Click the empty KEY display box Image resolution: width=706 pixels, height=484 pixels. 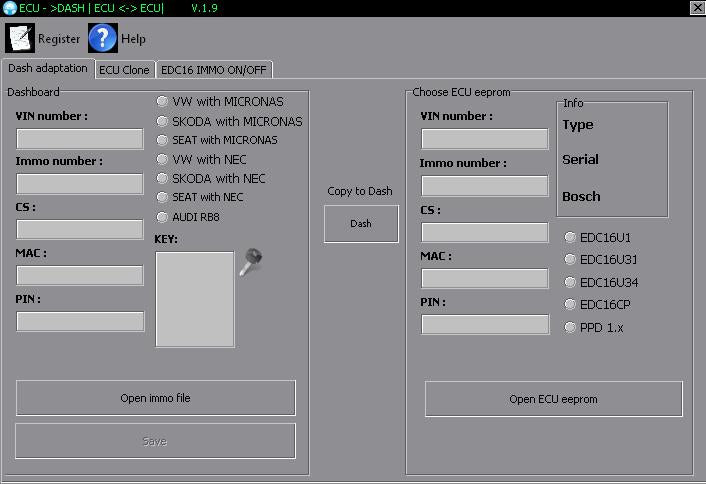tap(195, 299)
